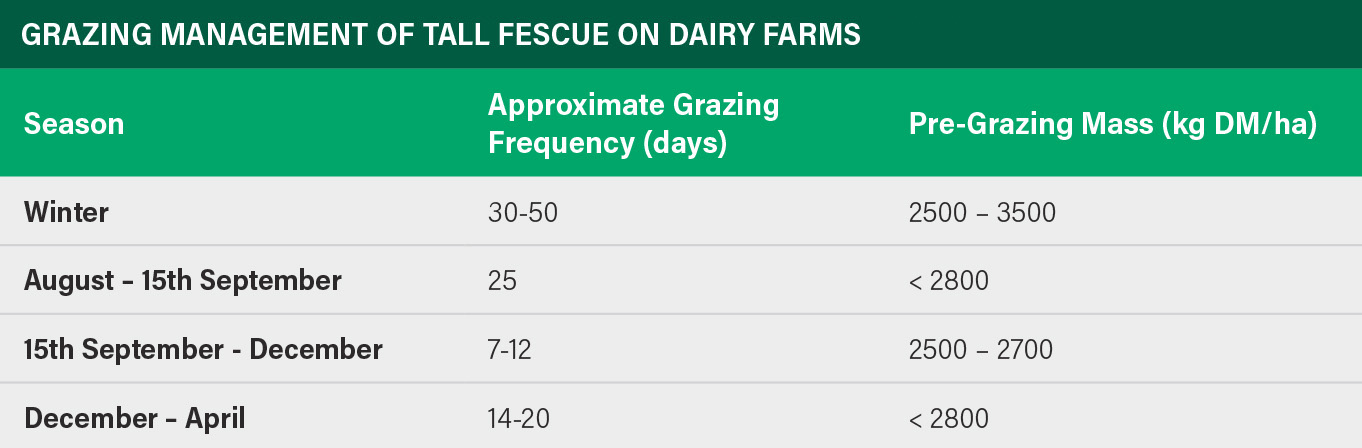
Task: Select the December – April row label
Action: pos(135,418)
